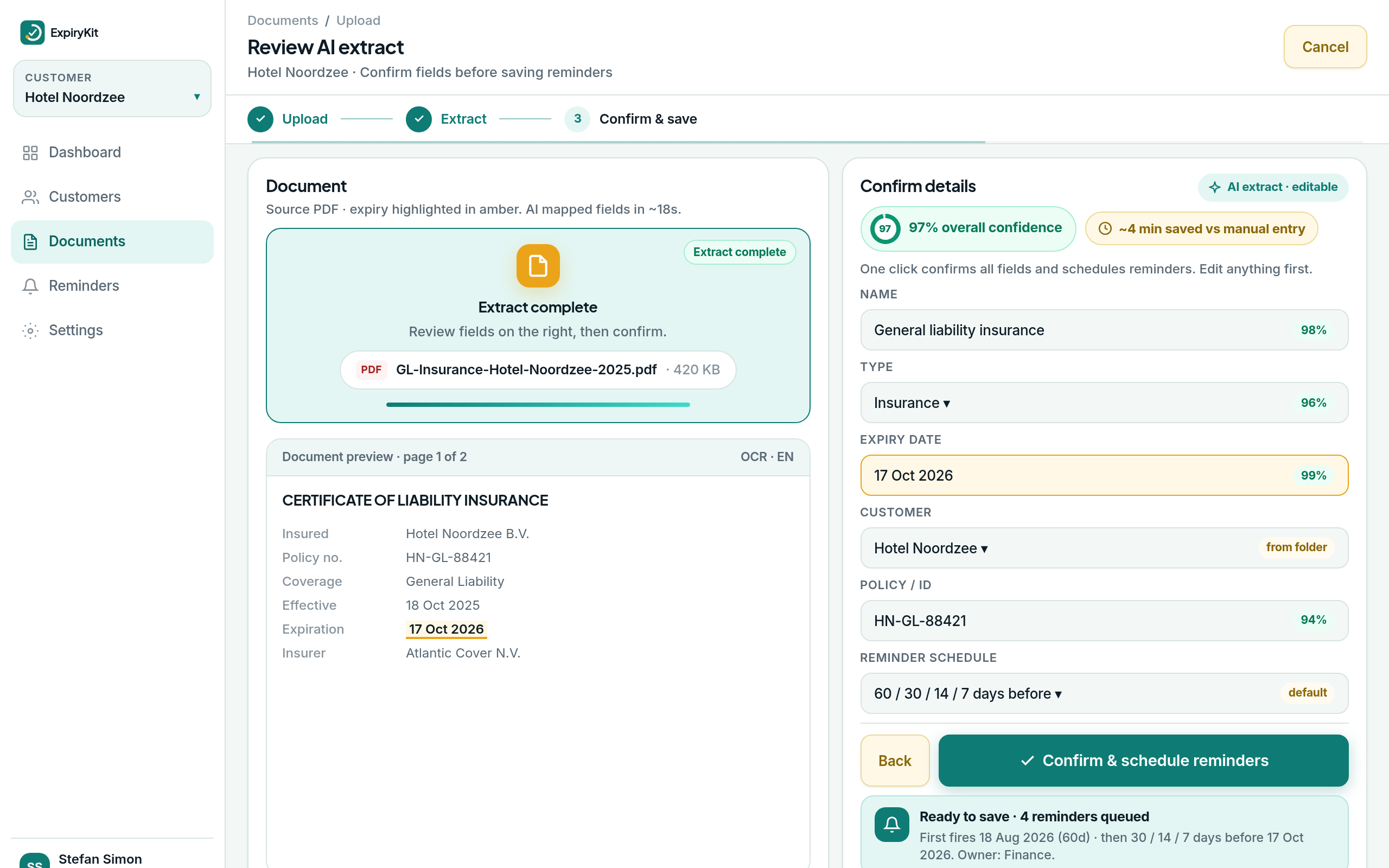Click the completed Extract step checkmark
The width and height of the screenshot is (1389, 868).
click(419, 119)
